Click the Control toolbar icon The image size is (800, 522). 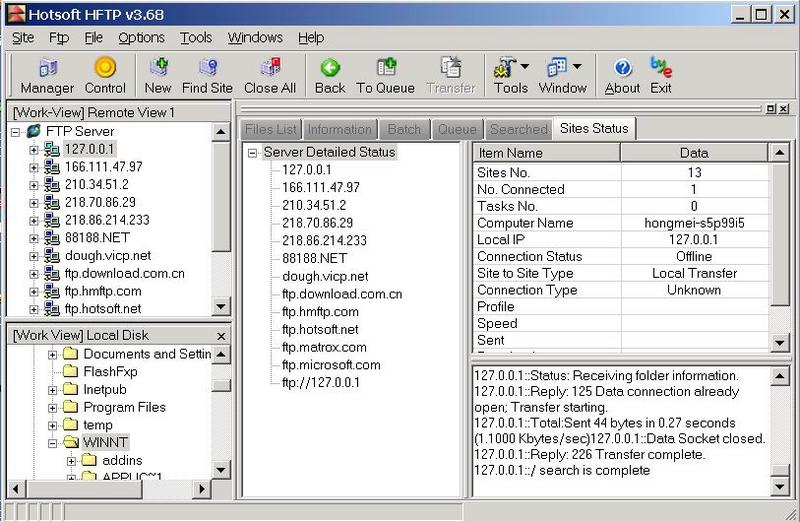(x=105, y=67)
